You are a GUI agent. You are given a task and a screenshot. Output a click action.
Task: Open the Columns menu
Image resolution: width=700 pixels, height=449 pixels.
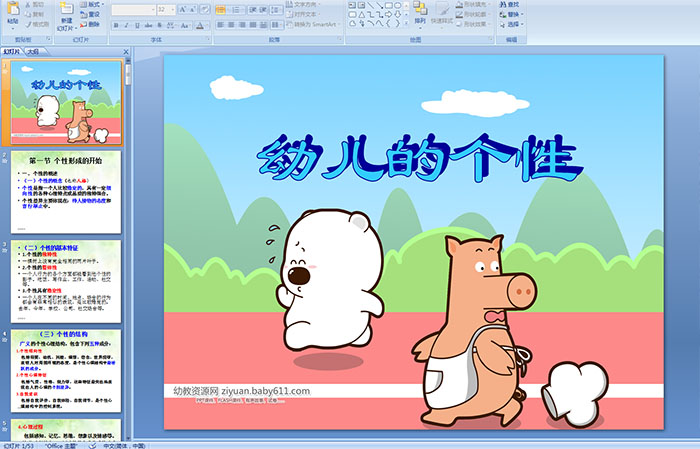point(277,25)
